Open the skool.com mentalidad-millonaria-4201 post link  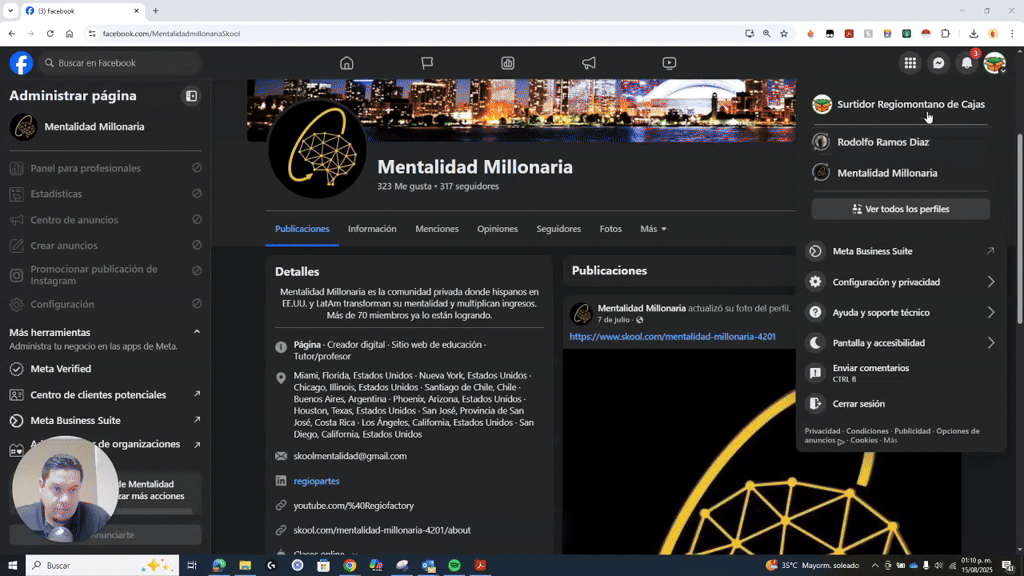tap(672, 337)
